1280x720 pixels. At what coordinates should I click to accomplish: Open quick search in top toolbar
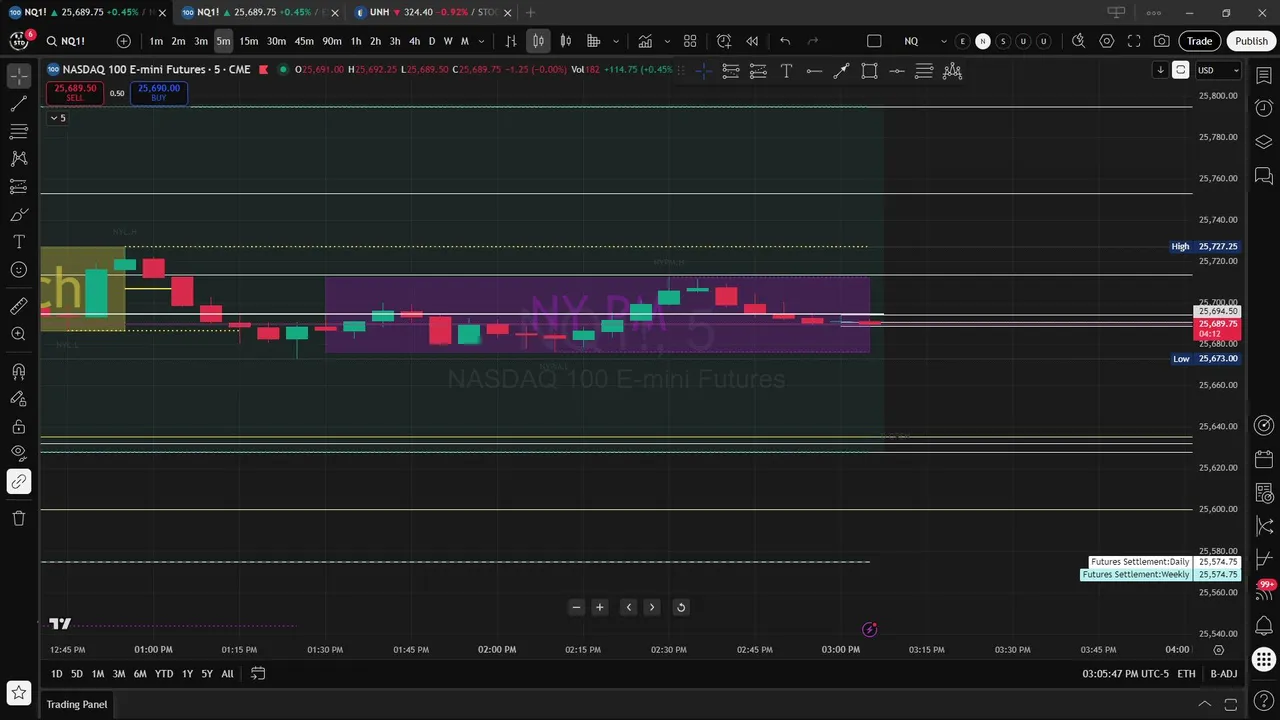point(1078,41)
